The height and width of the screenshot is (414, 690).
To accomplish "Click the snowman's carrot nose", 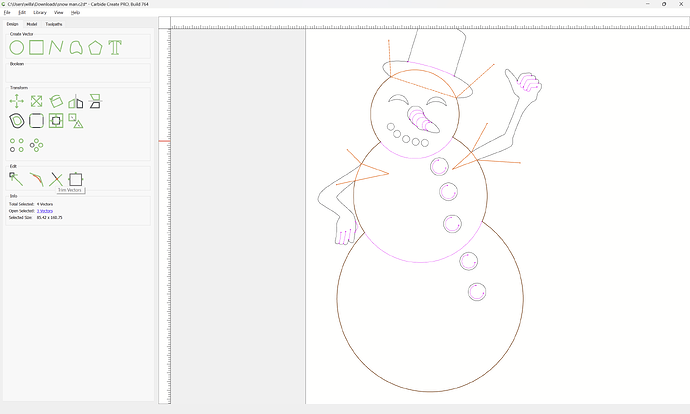I will tap(423, 119).
